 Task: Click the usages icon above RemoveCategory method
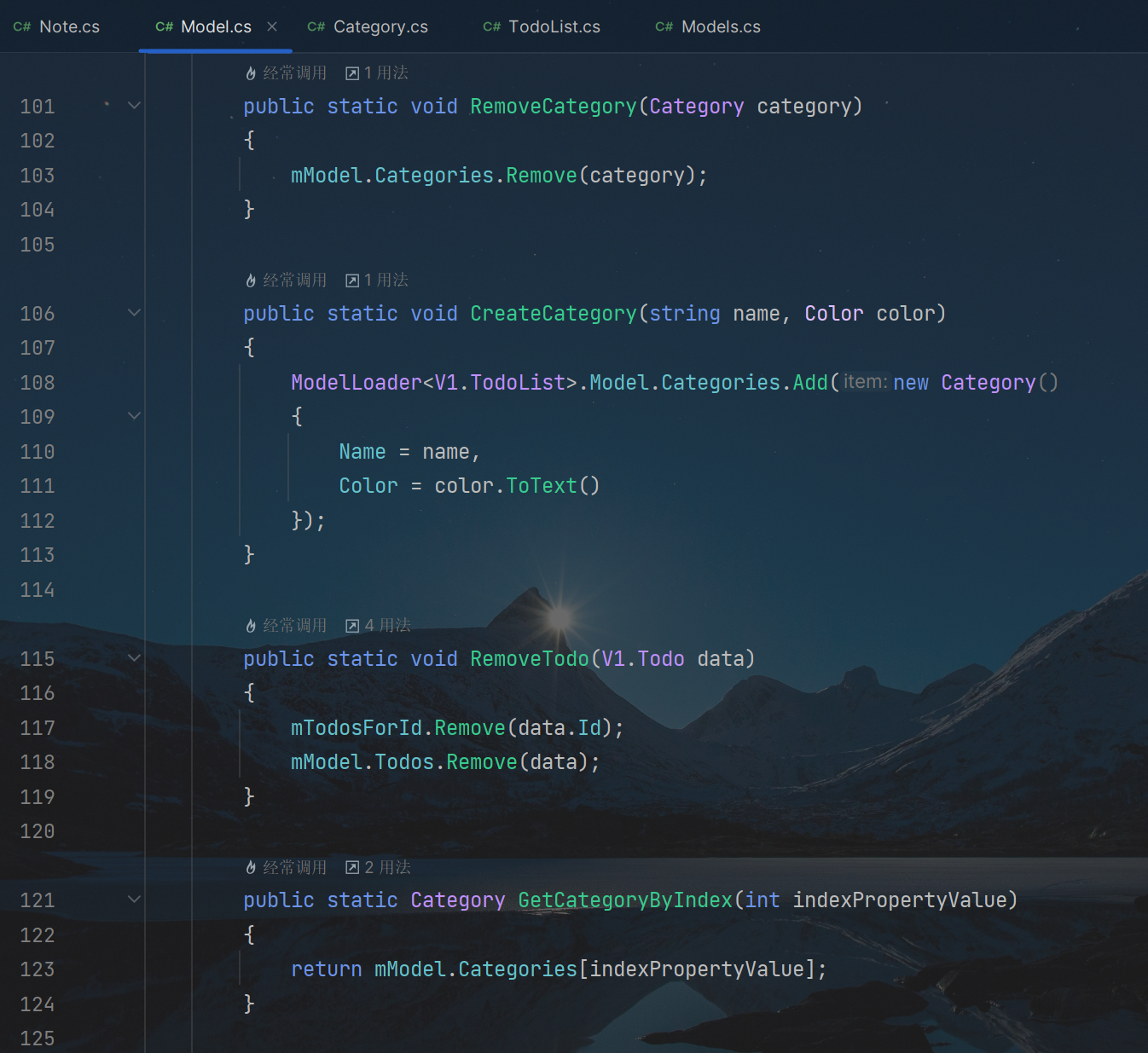click(x=352, y=73)
